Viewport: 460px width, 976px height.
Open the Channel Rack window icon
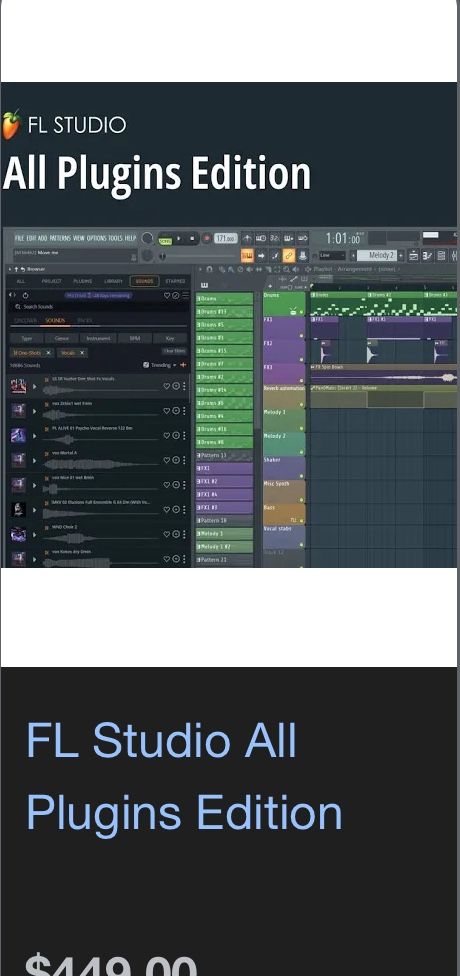click(x=441, y=255)
